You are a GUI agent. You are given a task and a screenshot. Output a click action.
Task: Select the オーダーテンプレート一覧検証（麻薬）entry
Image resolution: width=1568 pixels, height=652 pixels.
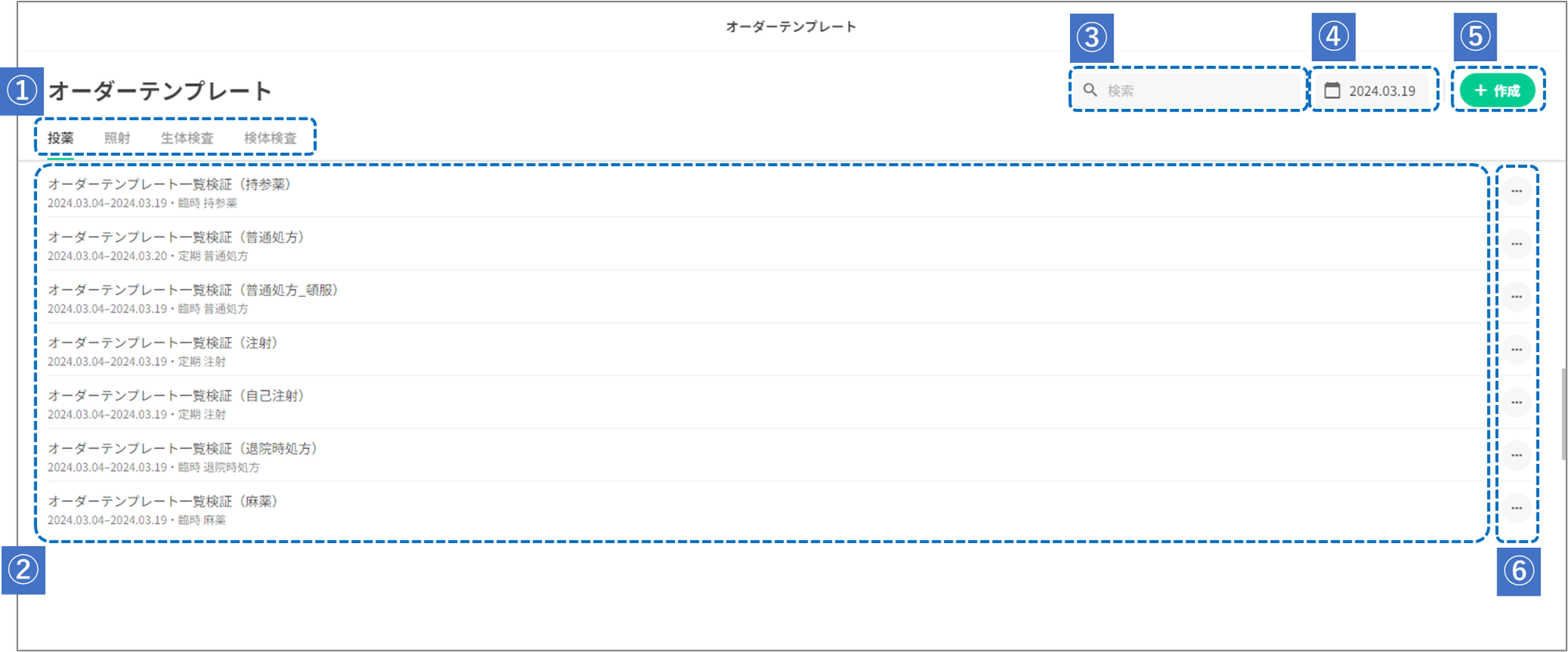[163, 502]
